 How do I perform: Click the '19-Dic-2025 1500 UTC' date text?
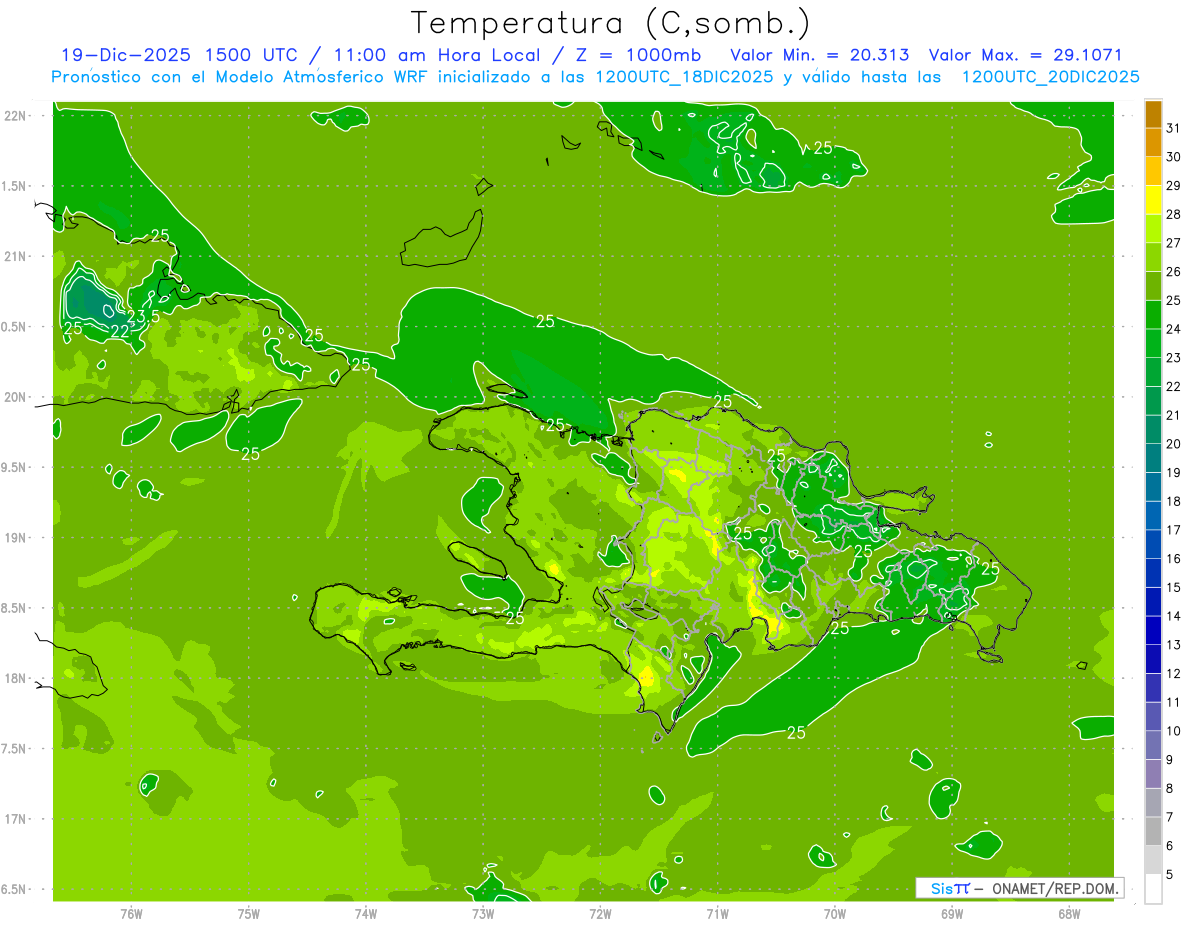(178, 55)
